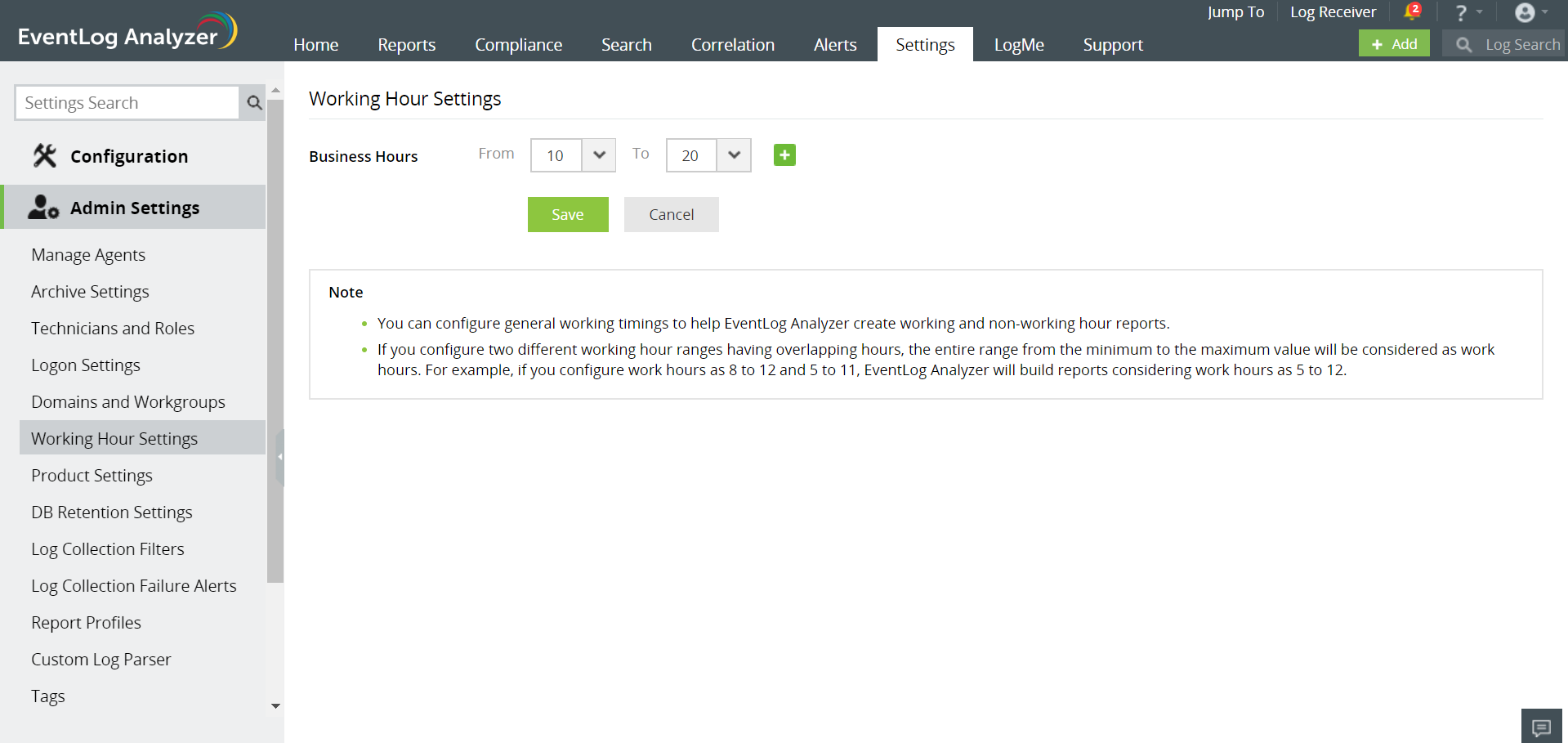Open the Support tab
The height and width of the screenshot is (743, 1568).
coord(1113,45)
